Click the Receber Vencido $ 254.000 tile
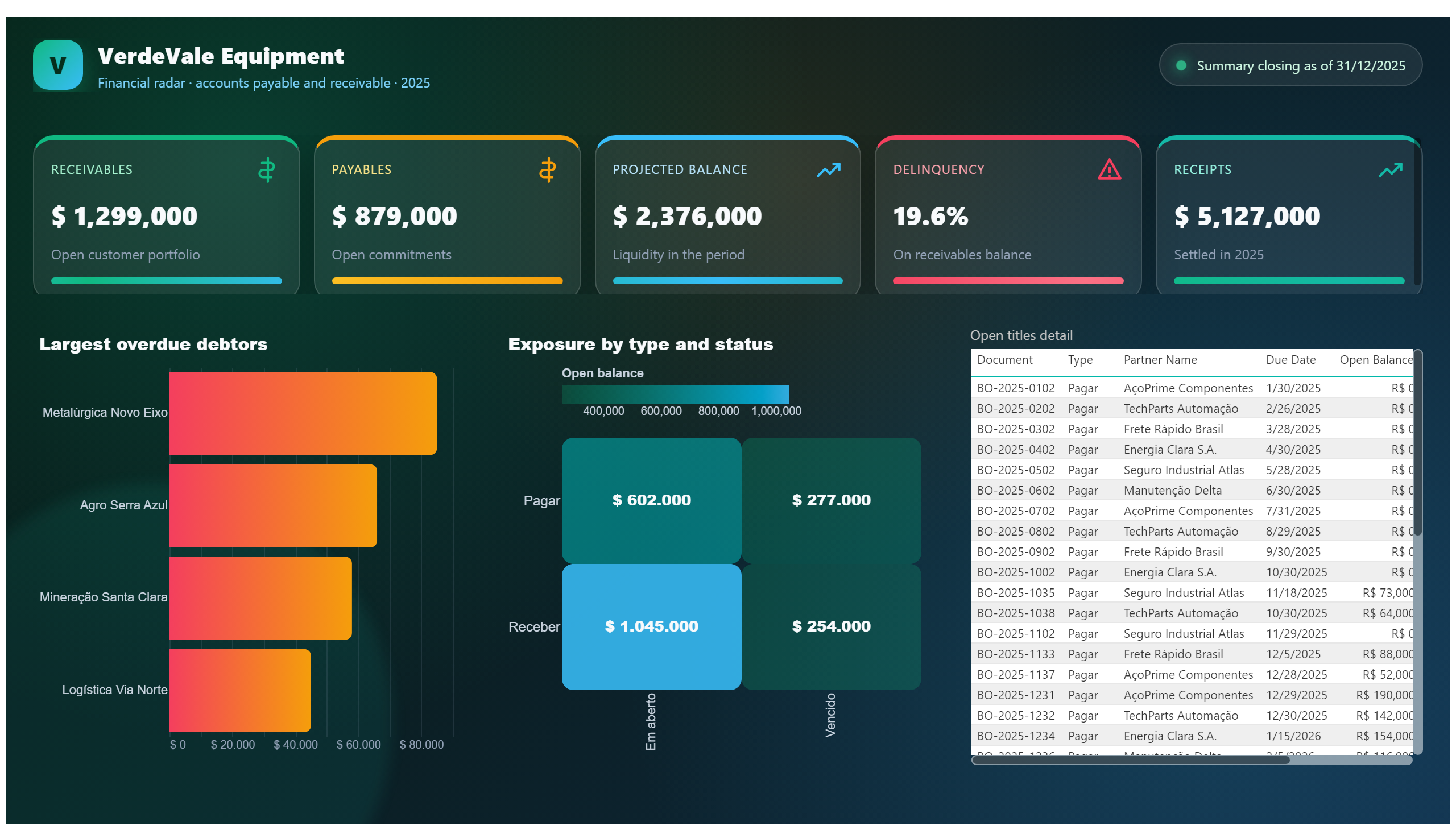 click(831, 626)
